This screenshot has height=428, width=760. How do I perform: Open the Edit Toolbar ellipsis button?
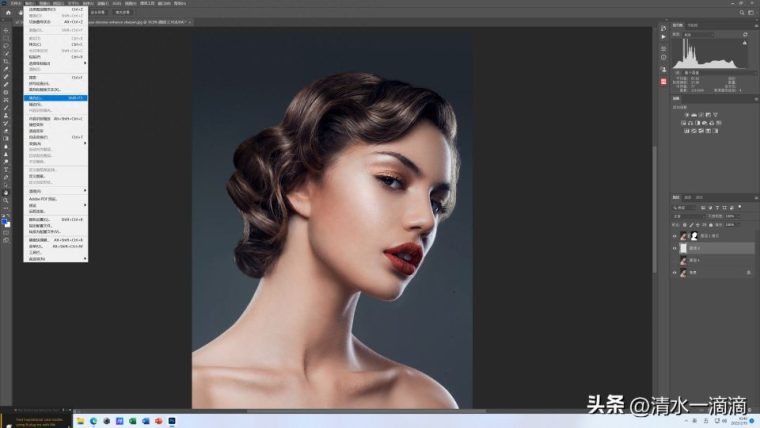6,208
